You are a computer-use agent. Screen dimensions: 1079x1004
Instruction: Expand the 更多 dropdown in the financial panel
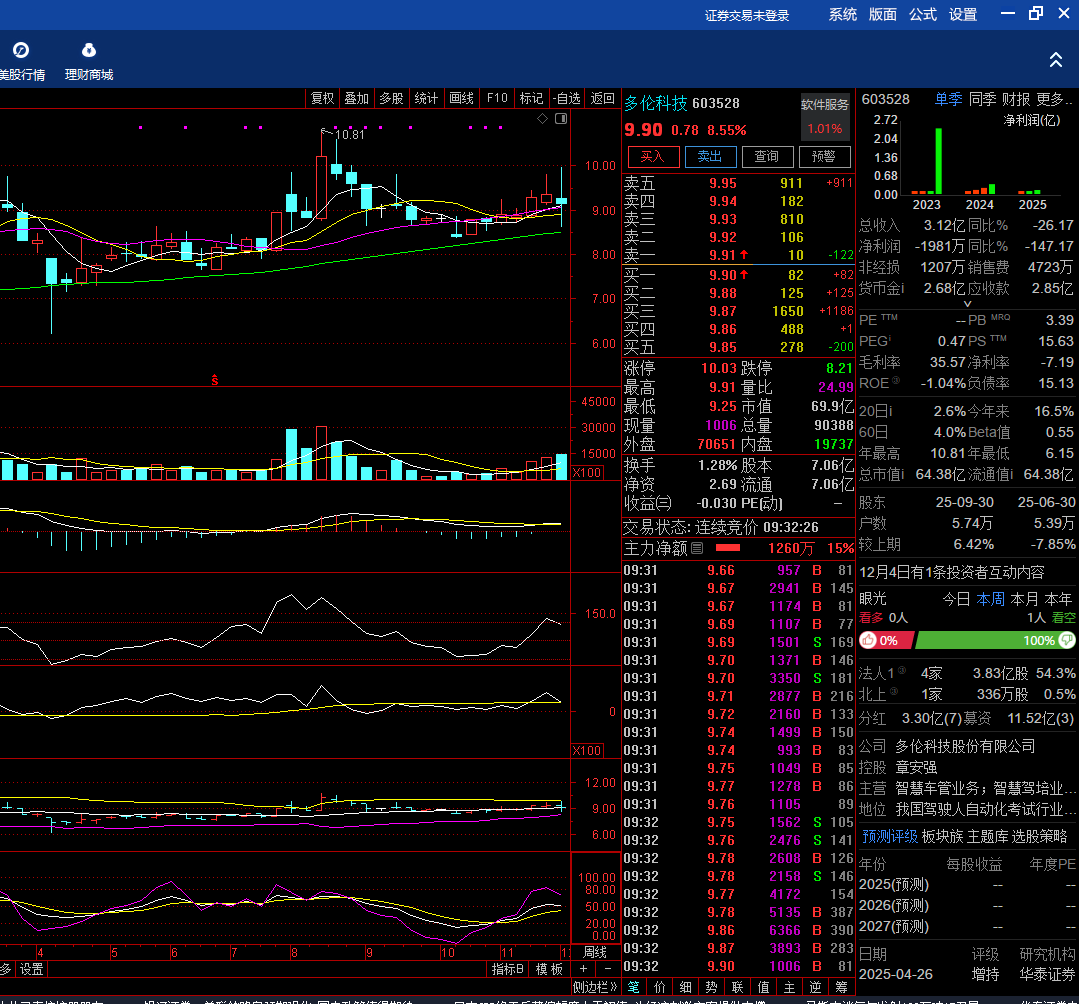[x=1054, y=99]
